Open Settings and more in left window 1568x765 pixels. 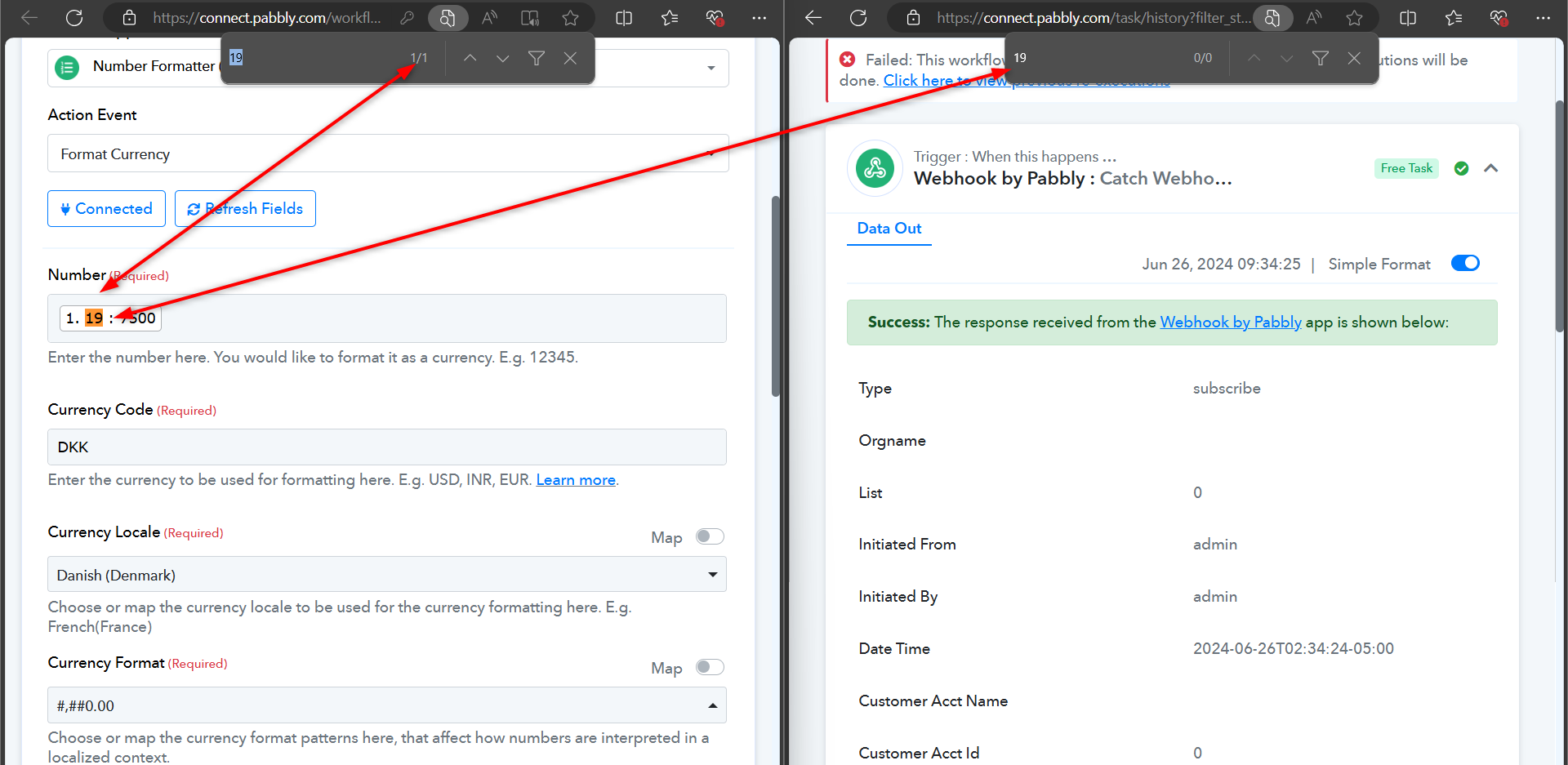point(759,18)
